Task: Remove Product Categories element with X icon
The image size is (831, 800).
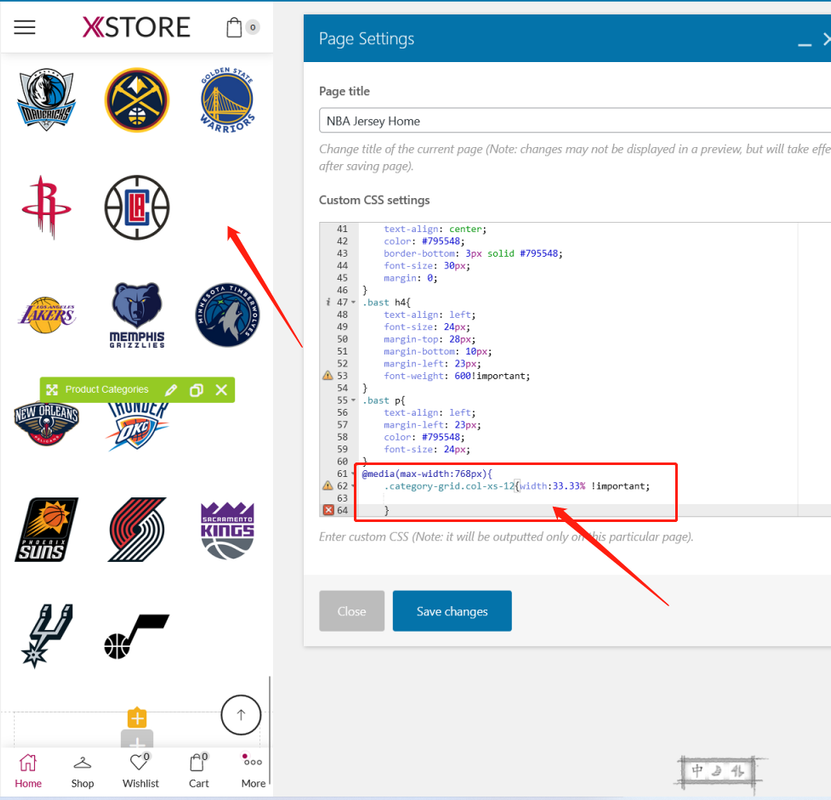Action: pyautogui.click(x=222, y=390)
